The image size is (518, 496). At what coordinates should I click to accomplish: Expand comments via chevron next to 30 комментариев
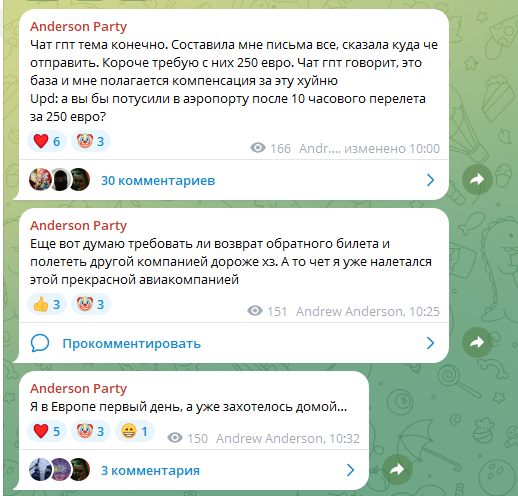[x=430, y=180]
